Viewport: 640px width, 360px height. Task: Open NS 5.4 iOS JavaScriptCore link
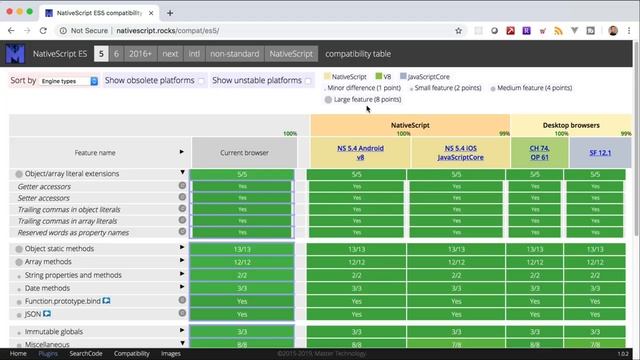tap(460, 153)
